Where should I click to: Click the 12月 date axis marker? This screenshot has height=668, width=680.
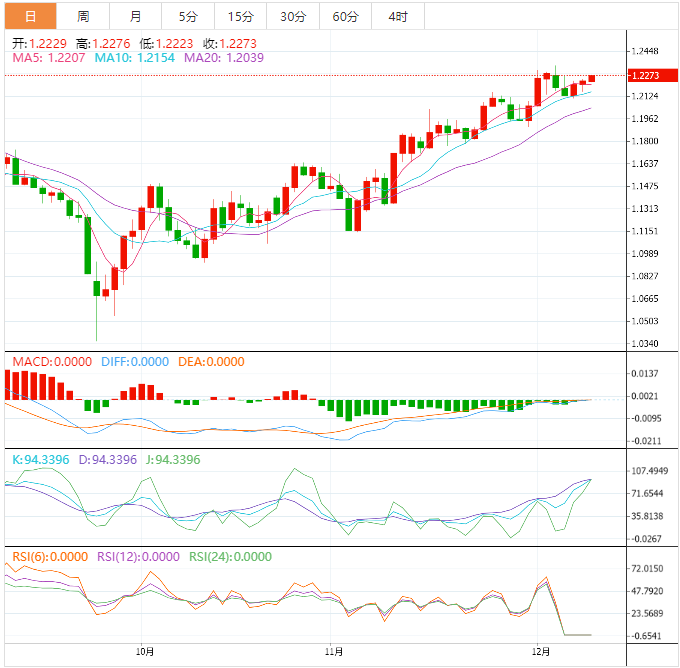click(x=541, y=652)
